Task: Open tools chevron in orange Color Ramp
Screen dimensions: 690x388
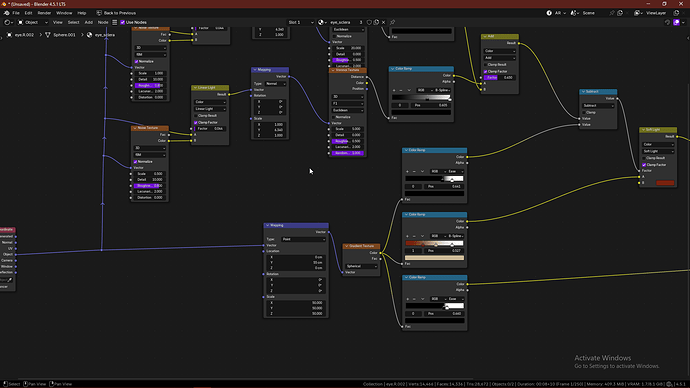Action: [422, 236]
